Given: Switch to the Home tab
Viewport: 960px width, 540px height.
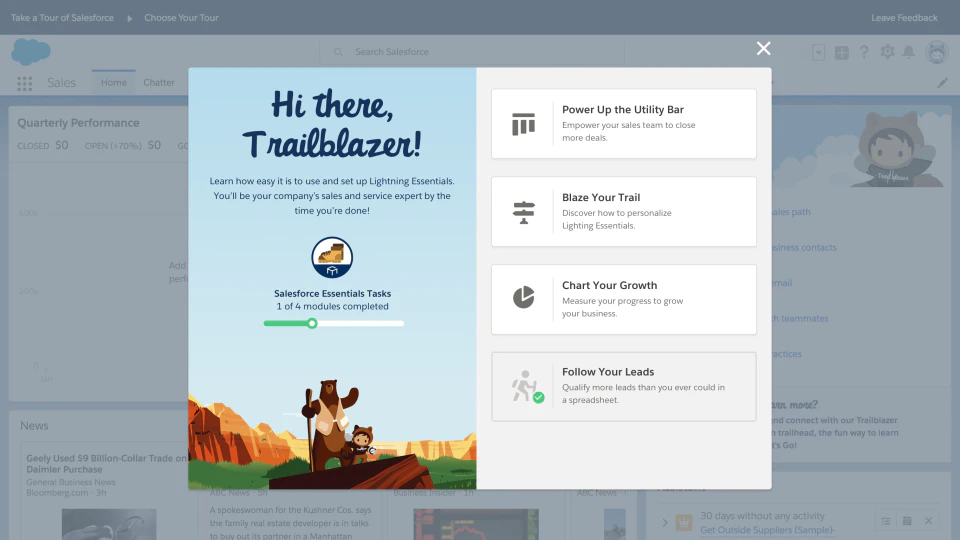Looking at the screenshot, I should point(113,82).
